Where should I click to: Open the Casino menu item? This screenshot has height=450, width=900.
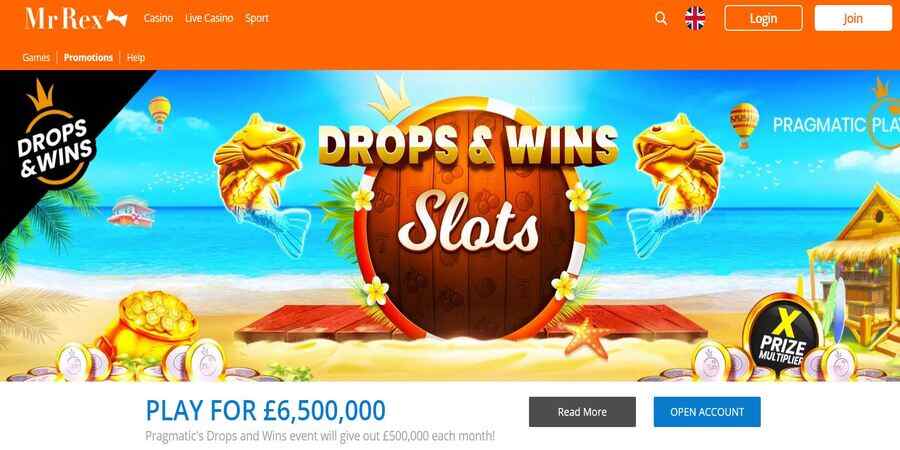pyautogui.click(x=158, y=18)
